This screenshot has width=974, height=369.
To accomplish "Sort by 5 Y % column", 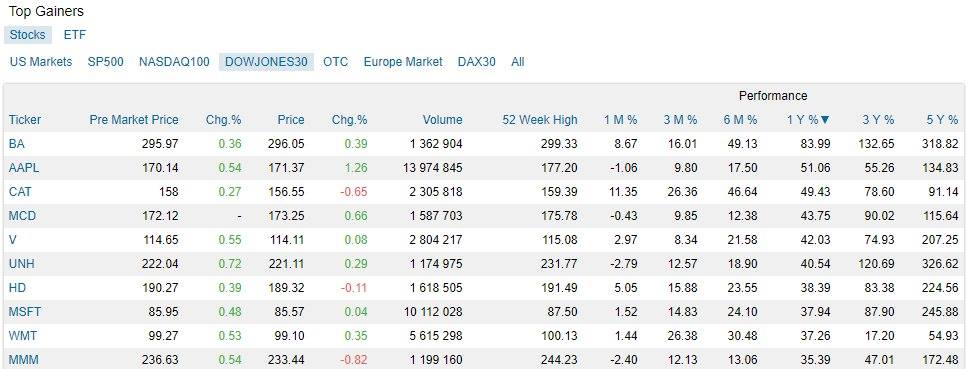I will tap(941, 120).
